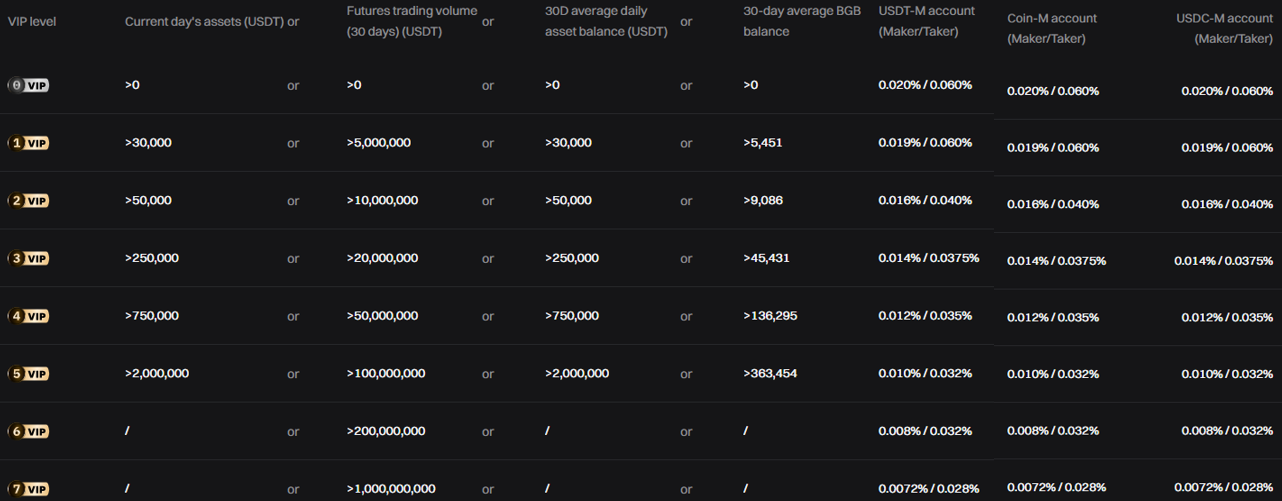1282x501 pixels.
Task: Select the VIP 7 badge icon
Action: [x=28, y=489]
